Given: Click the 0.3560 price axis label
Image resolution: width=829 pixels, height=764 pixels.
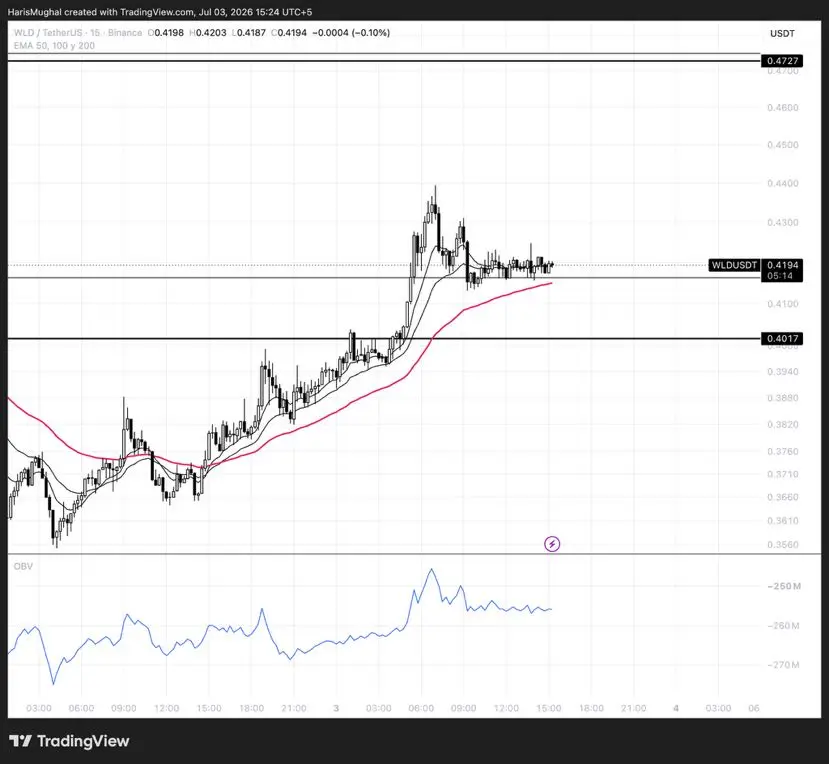Looking at the screenshot, I should [x=782, y=545].
